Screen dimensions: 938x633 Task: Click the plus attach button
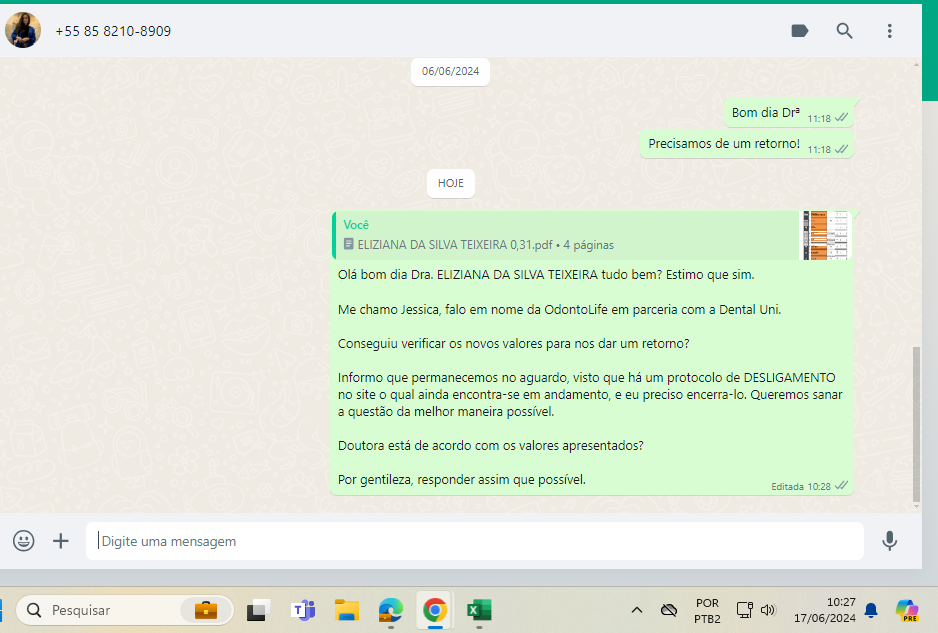[x=61, y=541]
